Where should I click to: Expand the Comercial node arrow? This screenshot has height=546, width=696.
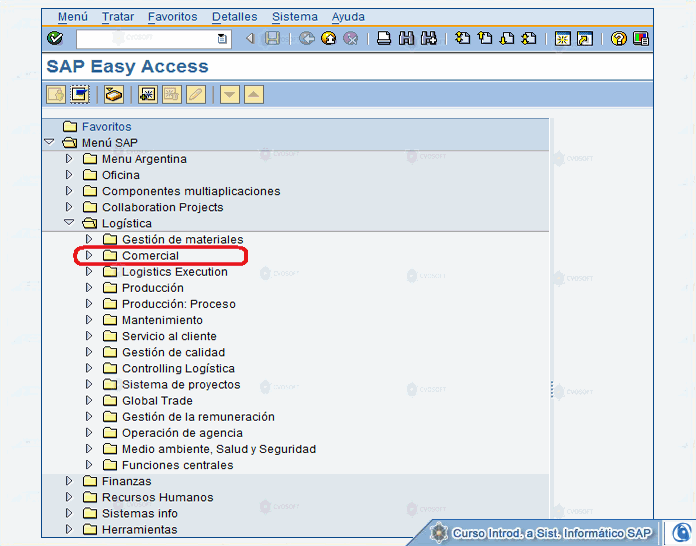[x=89, y=255]
